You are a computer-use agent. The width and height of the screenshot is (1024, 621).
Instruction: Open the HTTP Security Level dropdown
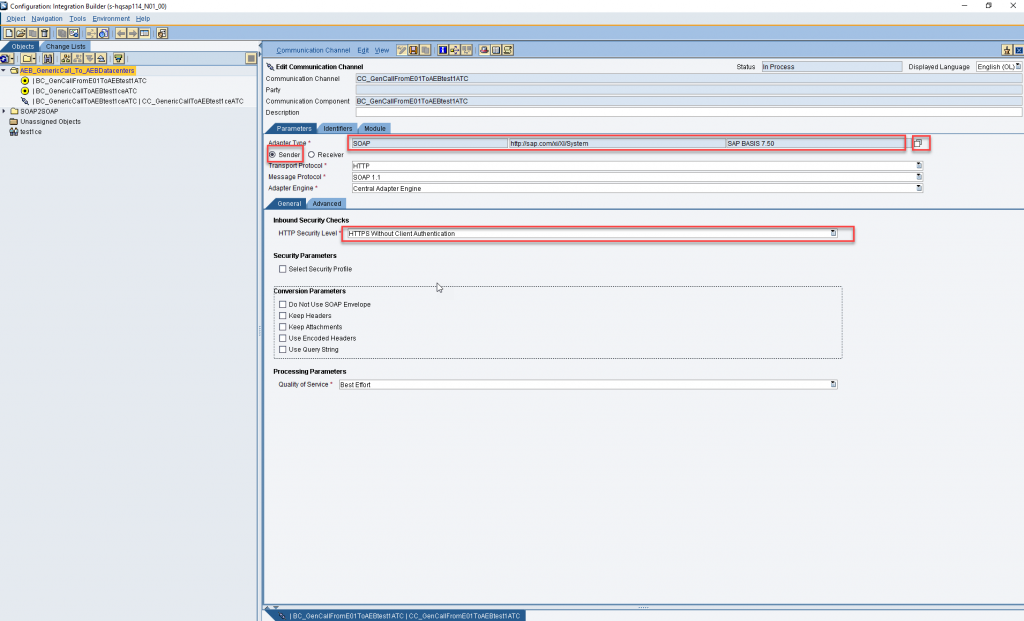tap(833, 233)
